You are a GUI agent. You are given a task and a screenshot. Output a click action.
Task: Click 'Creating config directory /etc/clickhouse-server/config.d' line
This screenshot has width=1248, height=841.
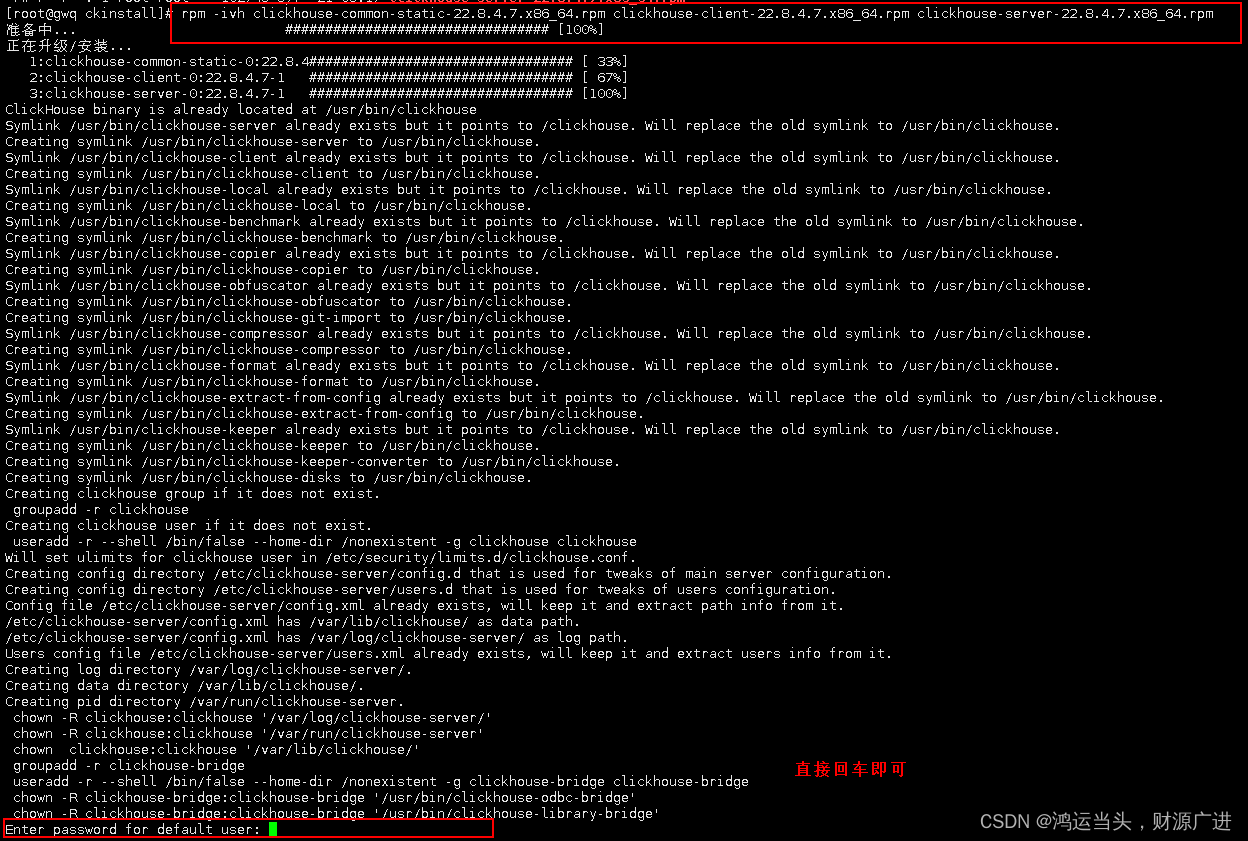click(x=449, y=573)
